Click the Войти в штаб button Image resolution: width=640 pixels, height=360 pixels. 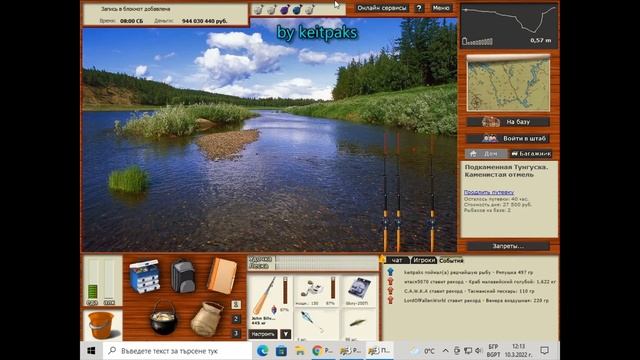[x=509, y=138]
